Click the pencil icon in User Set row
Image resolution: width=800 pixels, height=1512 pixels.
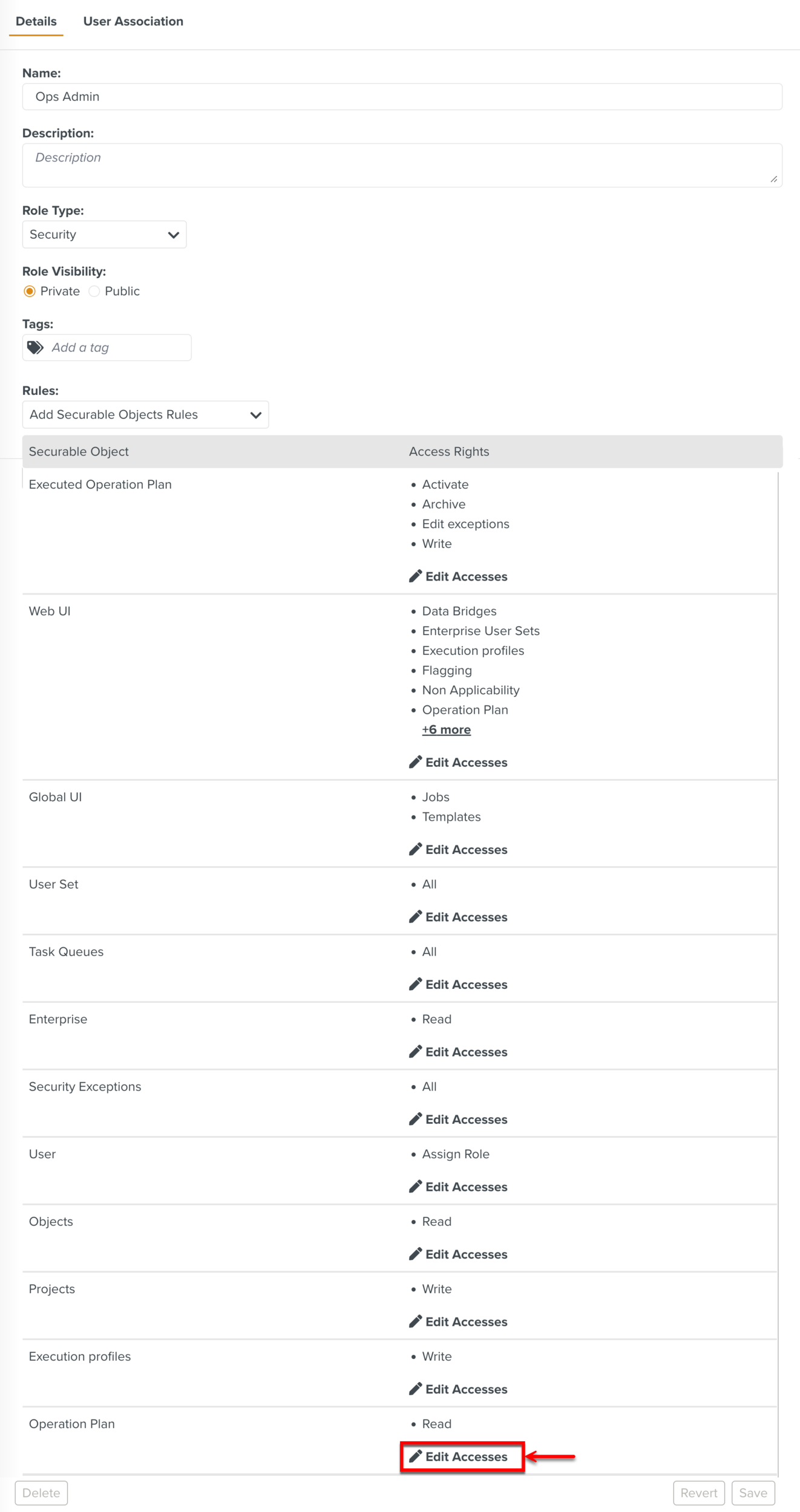(x=415, y=917)
